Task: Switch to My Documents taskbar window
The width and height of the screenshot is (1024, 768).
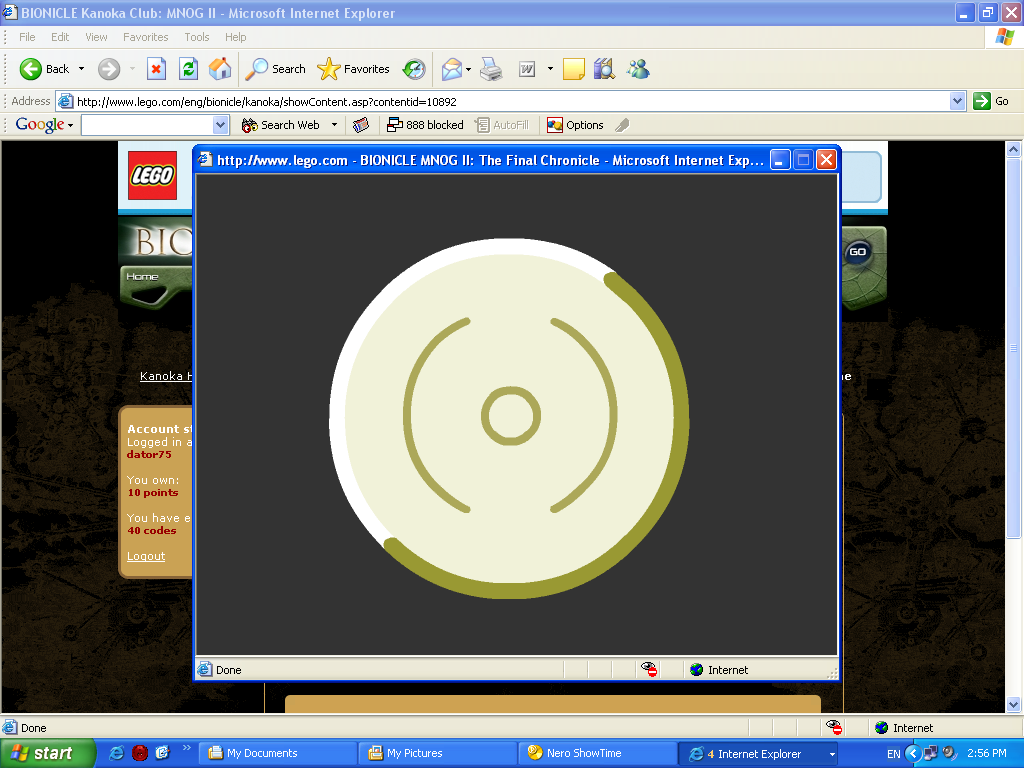Action: [279, 753]
